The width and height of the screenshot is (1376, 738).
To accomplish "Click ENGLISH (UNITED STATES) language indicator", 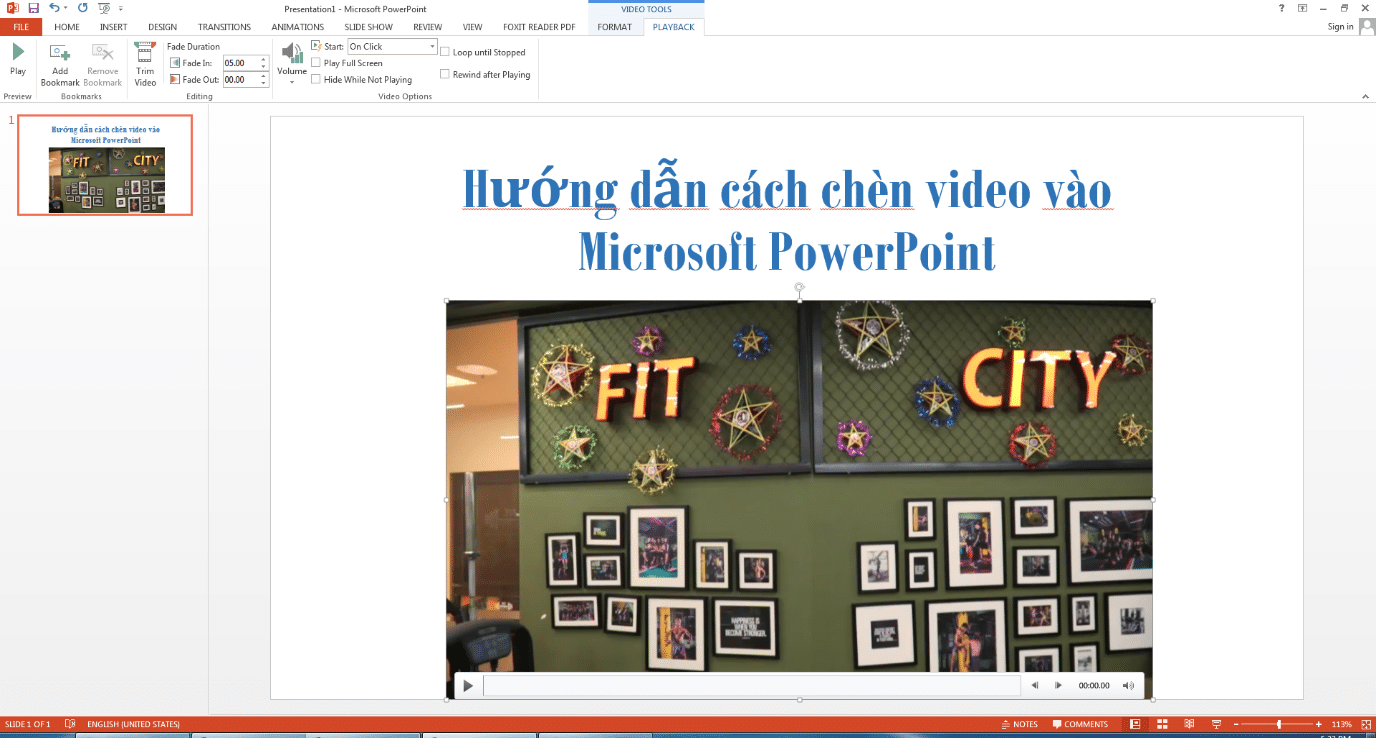I will 133,724.
